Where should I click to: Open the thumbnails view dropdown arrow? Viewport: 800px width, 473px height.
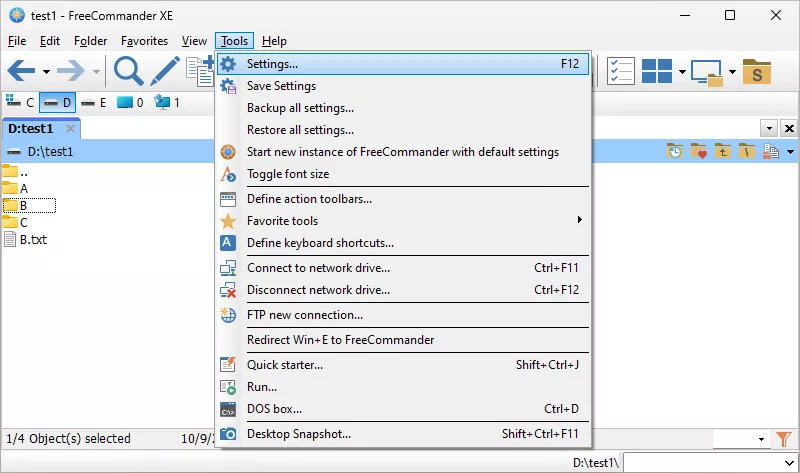tap(682, 71)
